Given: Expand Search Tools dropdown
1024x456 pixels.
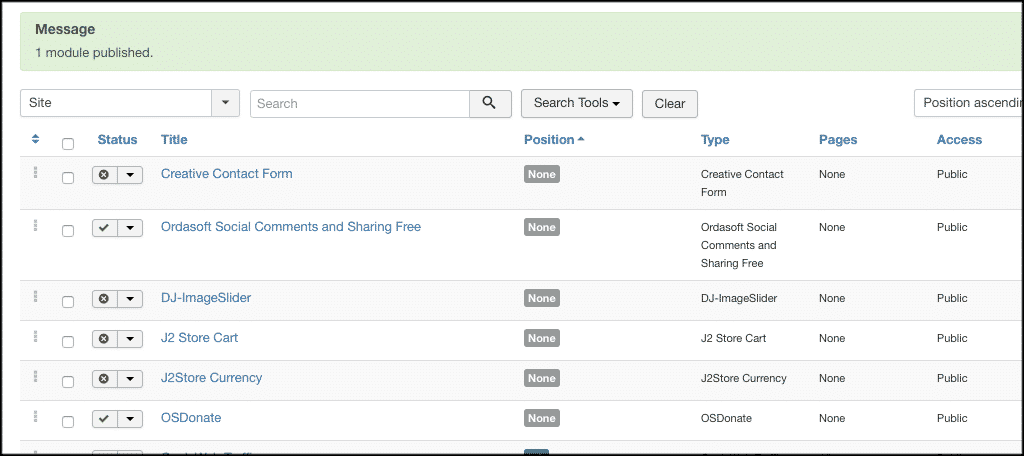Looking at the screenshot, I should tap(577, 103).
